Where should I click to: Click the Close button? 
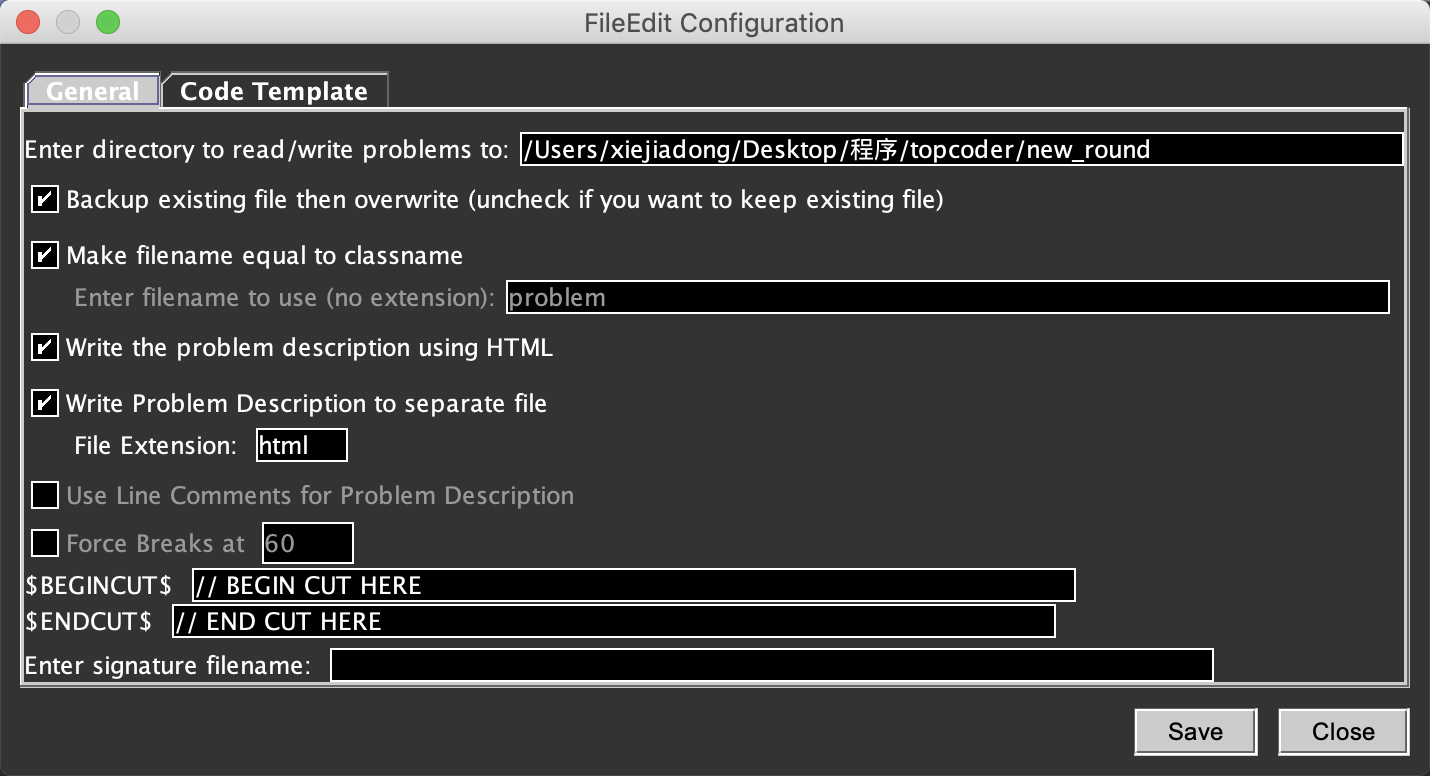pyautogui.click(x=1343, y=731)
